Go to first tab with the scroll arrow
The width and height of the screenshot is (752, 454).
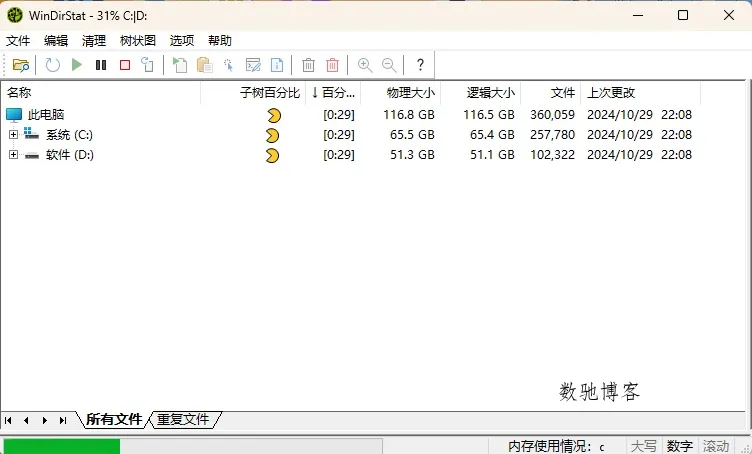click(8, 420)
